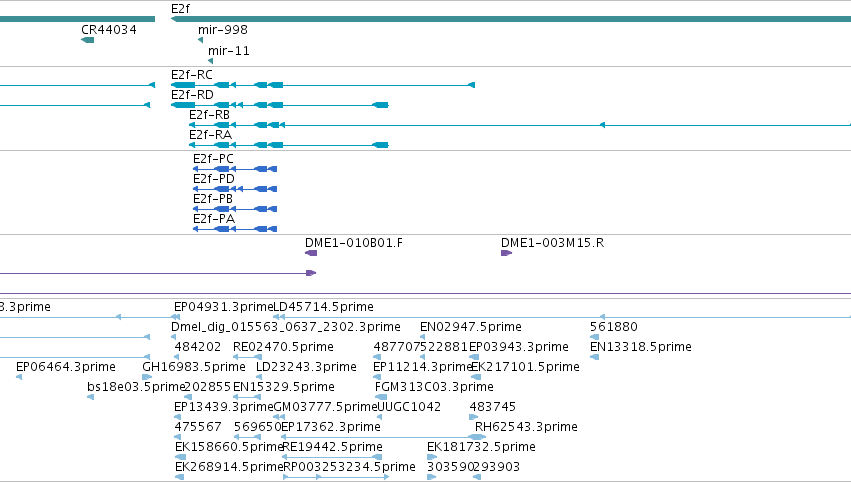This screenshot has width=851, height=482.
Task: Select the RE02470.5prime EST label
Action: 283,347
